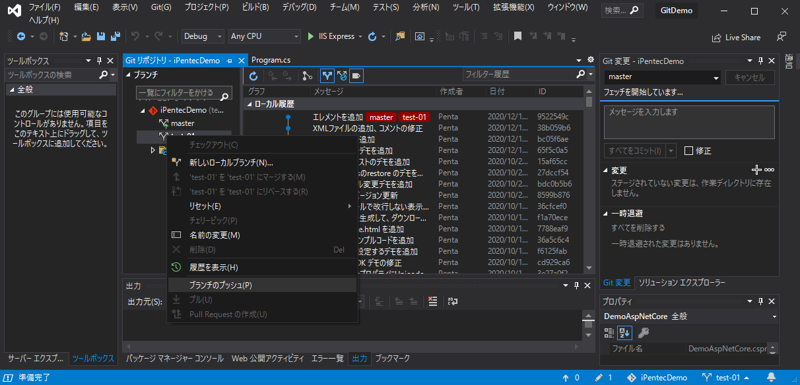Viewport: 800px width, 385px height.
Task: Click the feedback icon at top right
Action: pyautogui.click(x=781, y=37)
